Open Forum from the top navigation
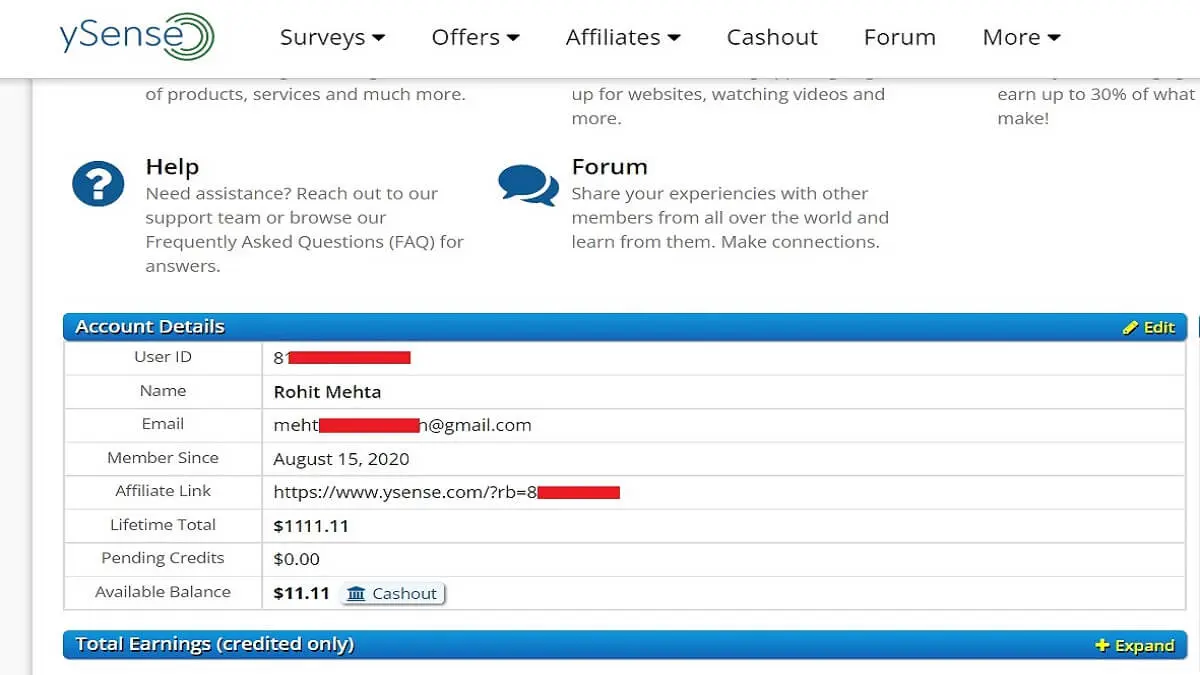1200x675 pixels. click(x=899, y=38)
